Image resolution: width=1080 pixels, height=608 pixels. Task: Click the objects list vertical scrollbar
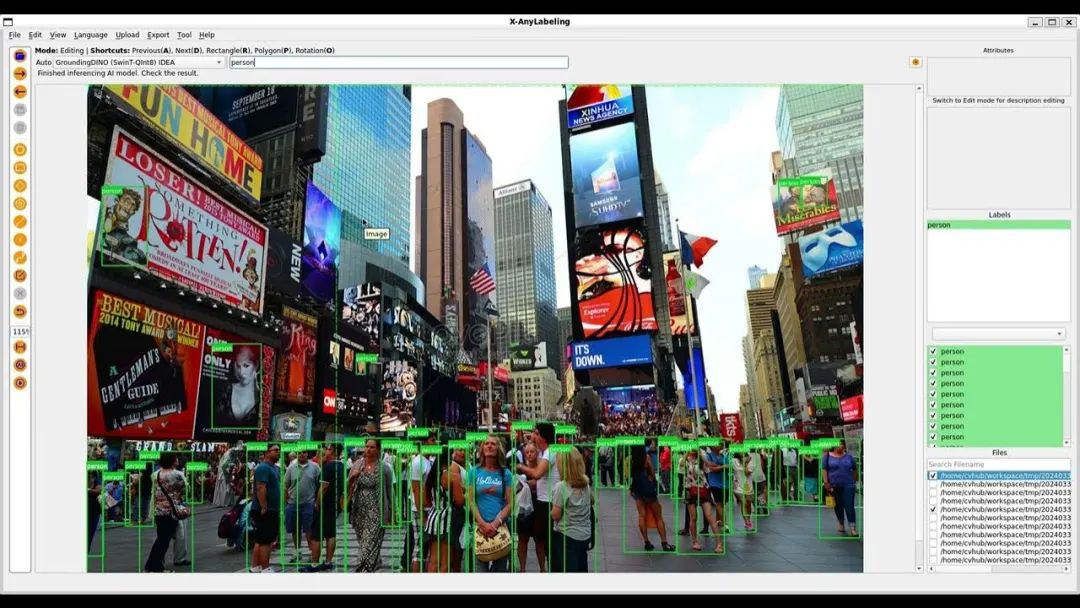[1067, 396]
